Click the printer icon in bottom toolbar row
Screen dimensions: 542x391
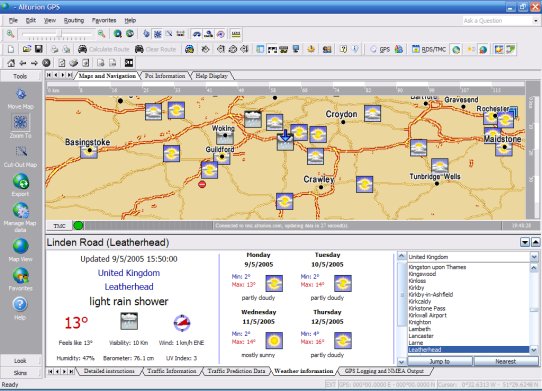[74, 63]
